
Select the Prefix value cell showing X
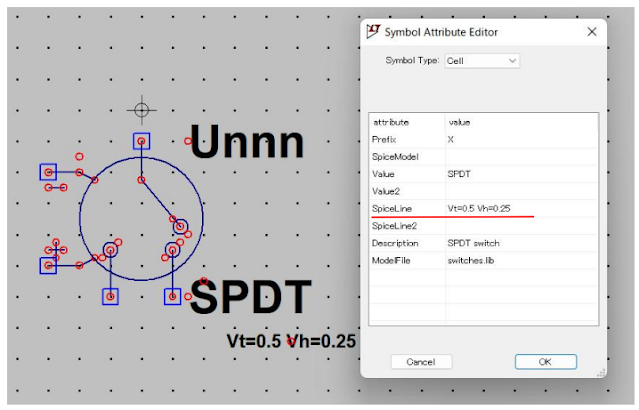point(521,139)
